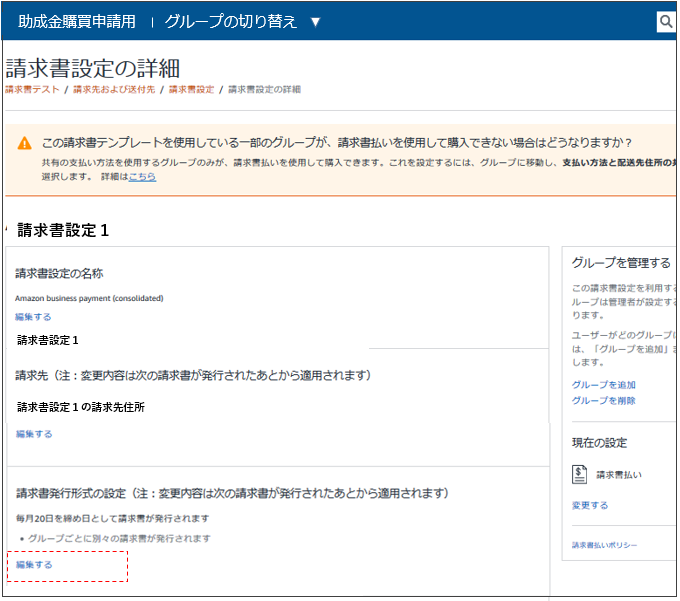Click 編集する under 請求書発行形式の設定
Viewport: 680px width, 601px height.
[x=34, y=565]
